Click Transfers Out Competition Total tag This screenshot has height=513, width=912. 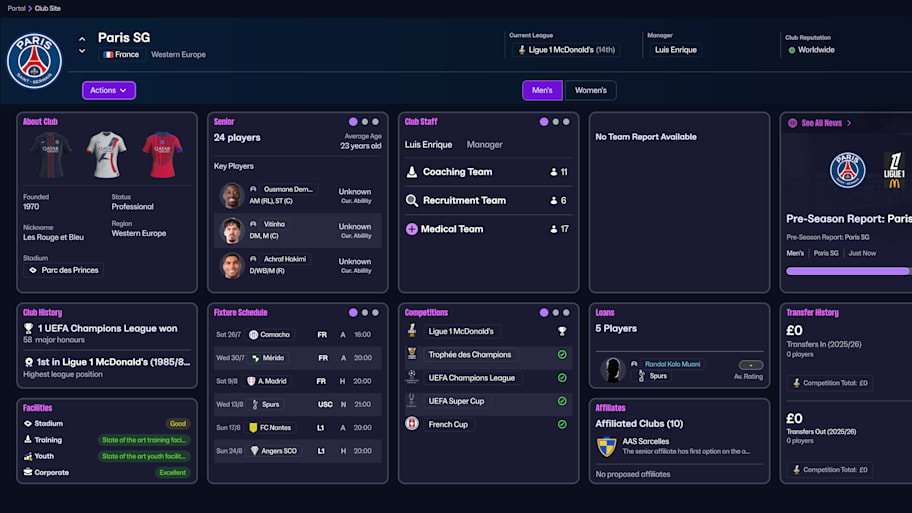[830, 469]
